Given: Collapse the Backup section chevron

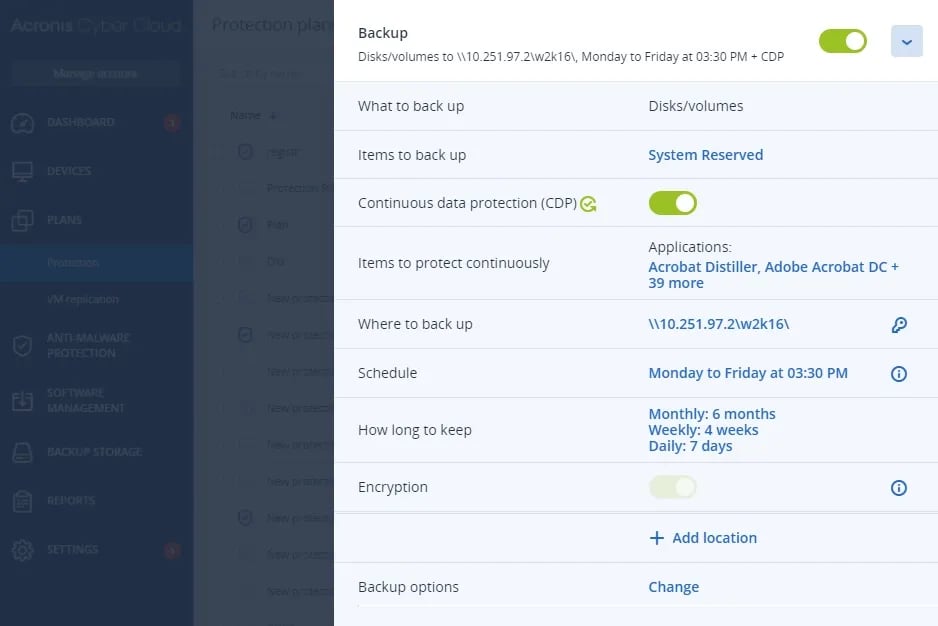Looking at the screenshot, I should point(906,42).
